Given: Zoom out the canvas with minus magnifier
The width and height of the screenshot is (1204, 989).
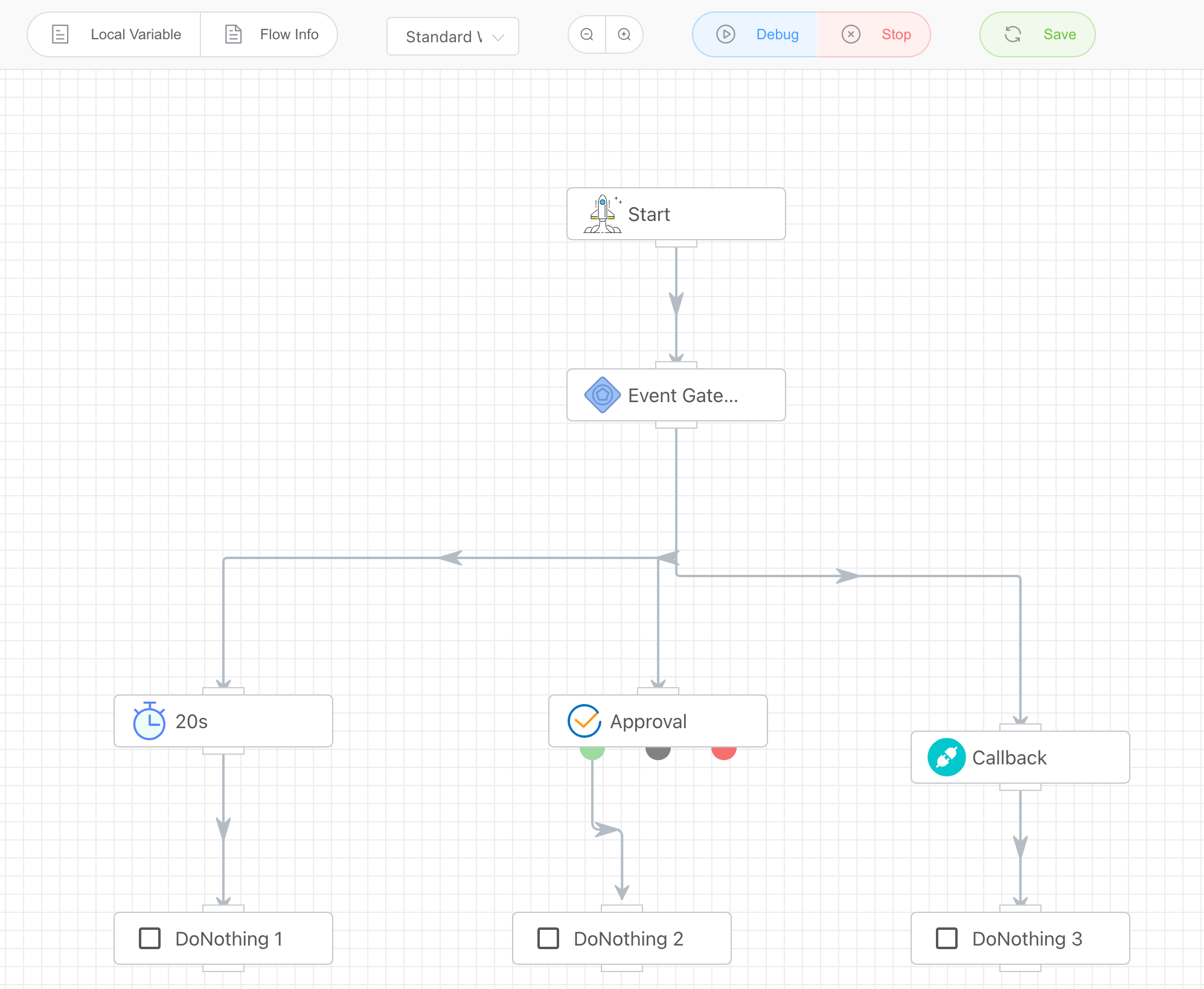Looking at the screenshot, I should (587, 35).
